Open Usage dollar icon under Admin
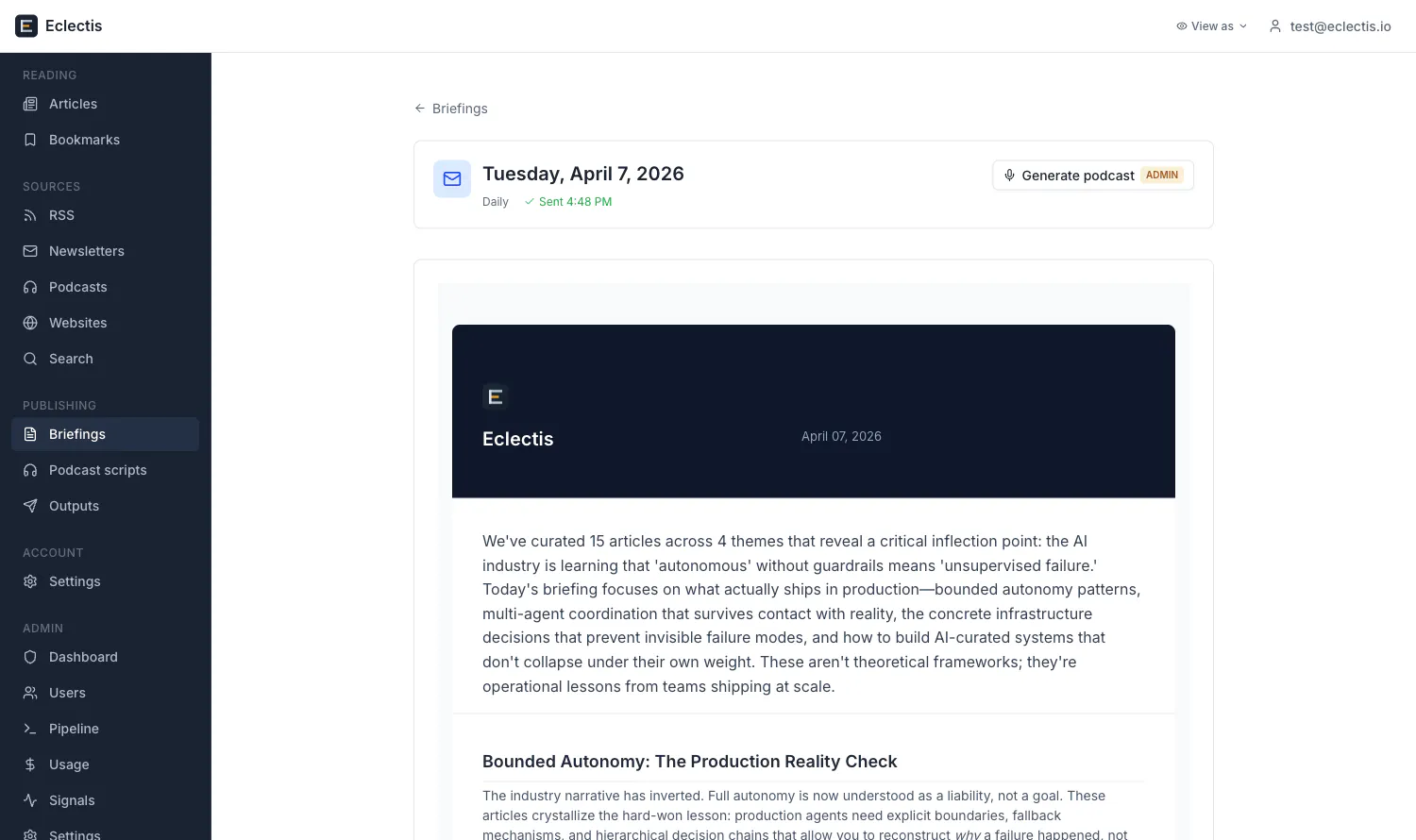Screen dimensions: 1416x840 (30, 764)
